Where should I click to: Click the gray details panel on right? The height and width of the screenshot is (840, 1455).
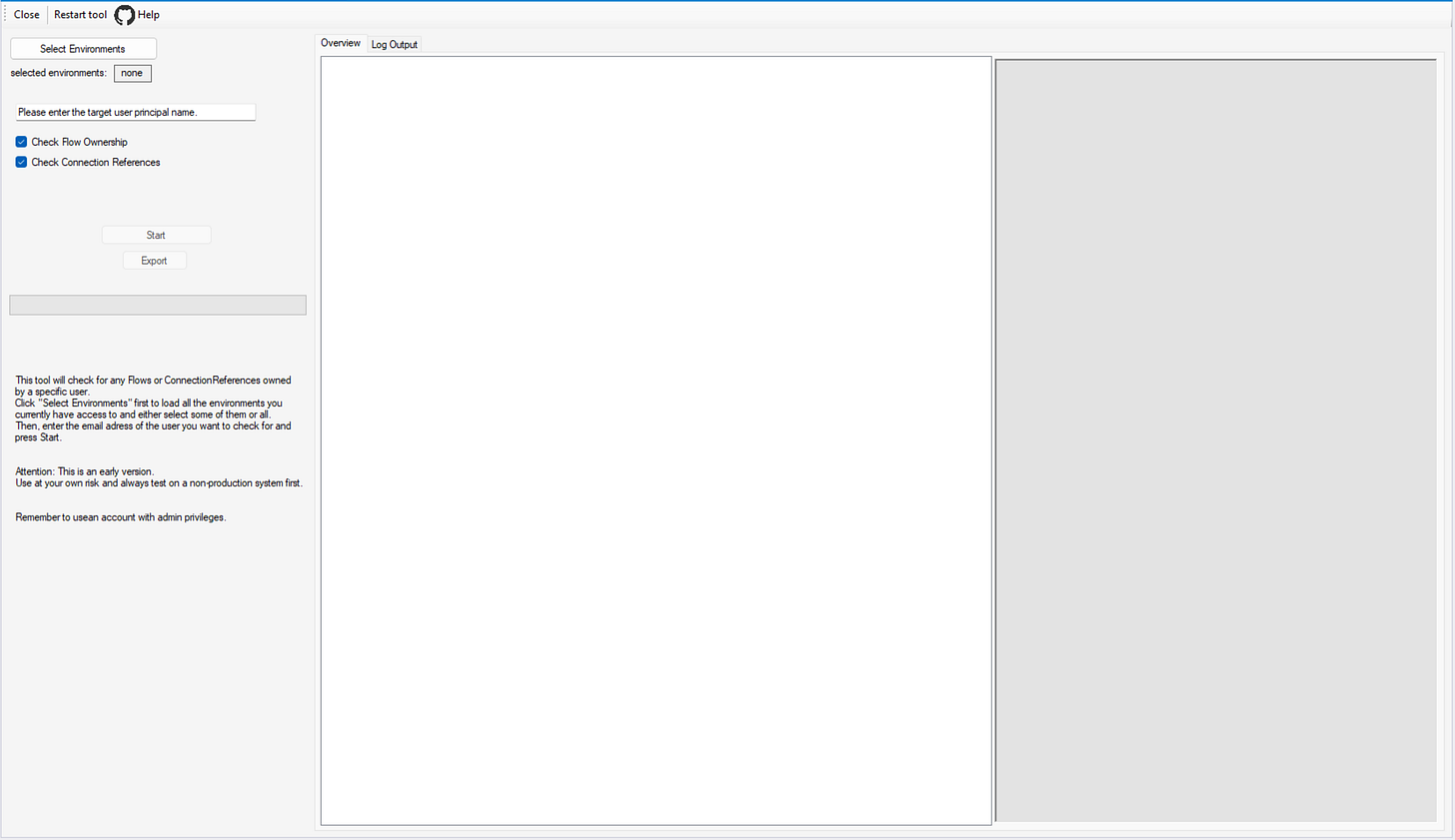[x=1216, y=440]
